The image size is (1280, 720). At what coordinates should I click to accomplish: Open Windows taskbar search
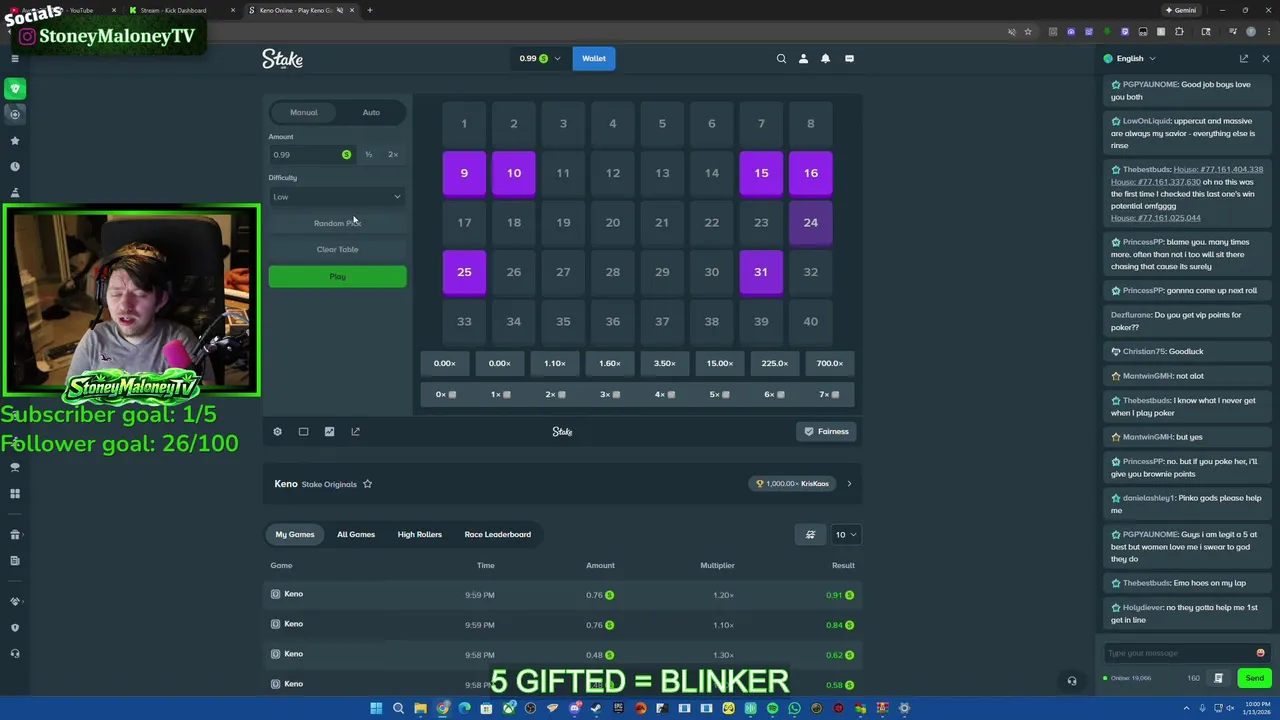click(x=398, y=709)
